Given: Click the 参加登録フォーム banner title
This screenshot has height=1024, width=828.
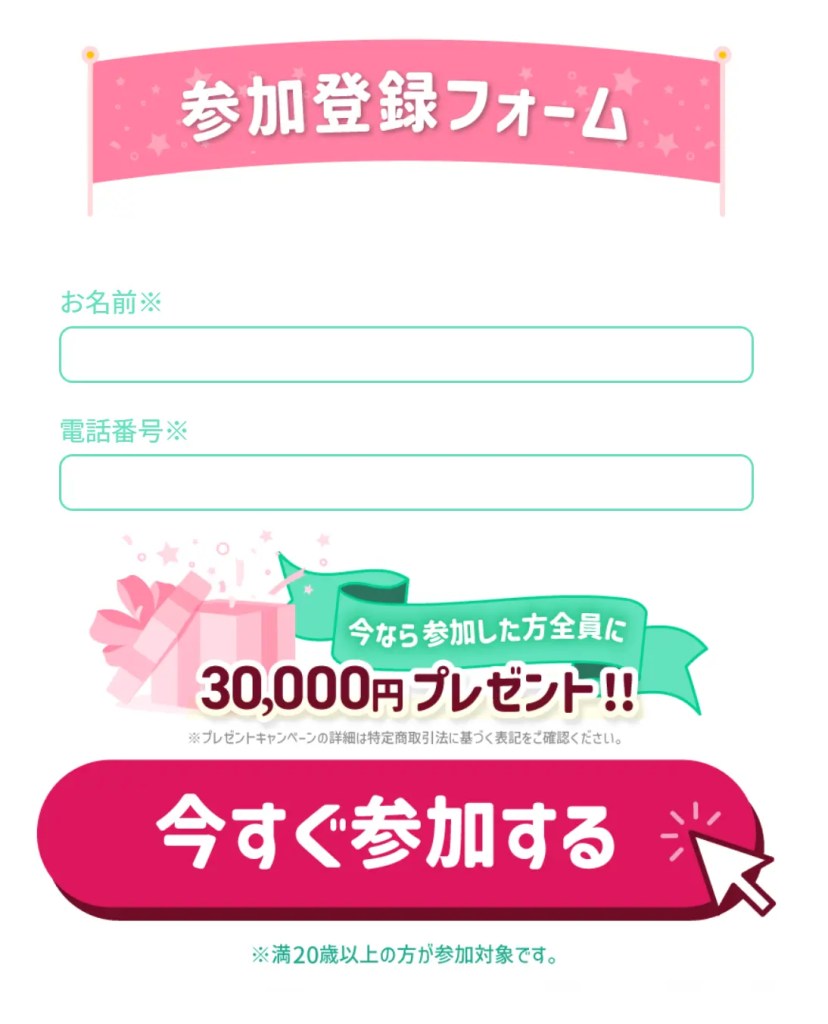Looking at the screenshot, I should [x=404, y=108].
